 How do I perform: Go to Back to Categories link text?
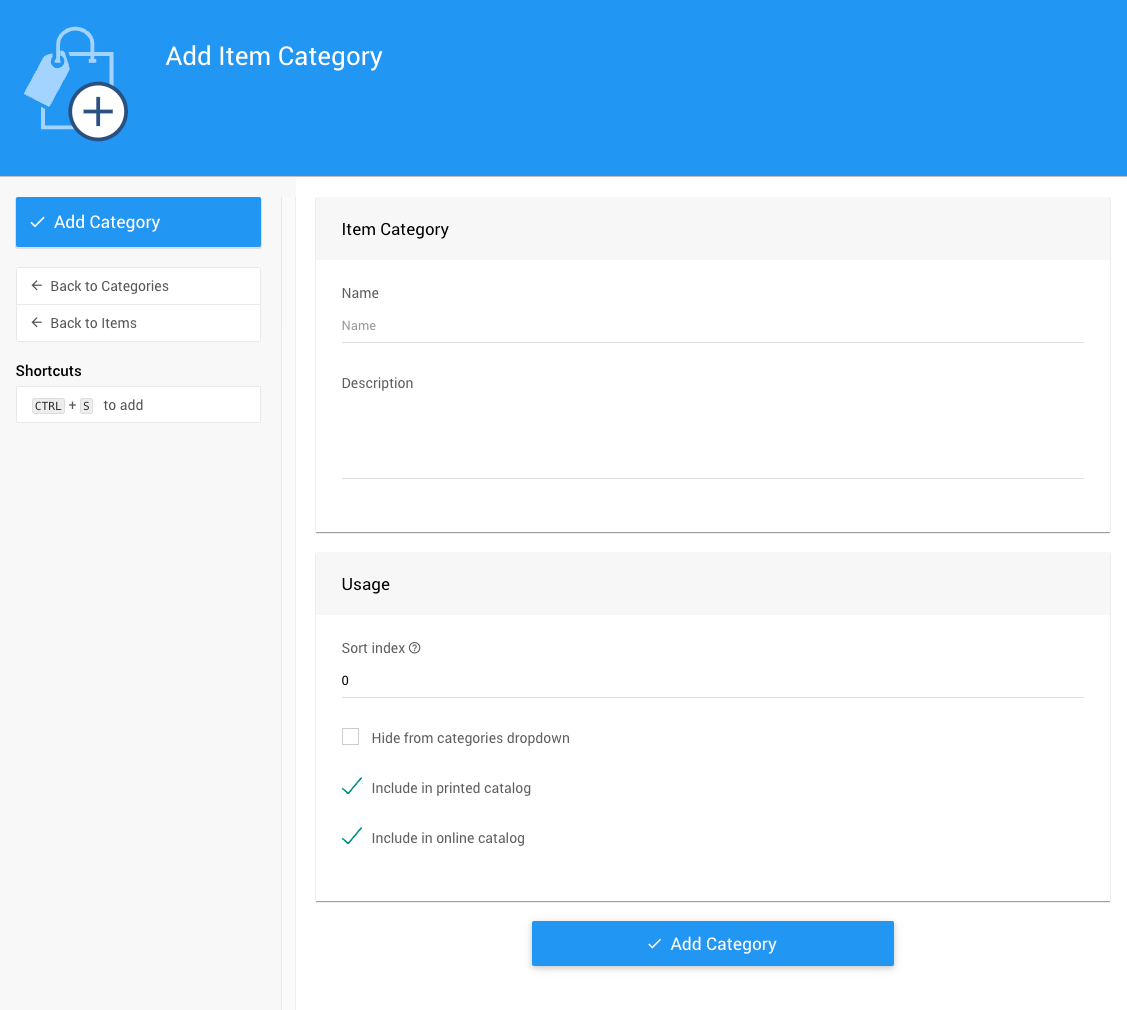tap(109, 286)
